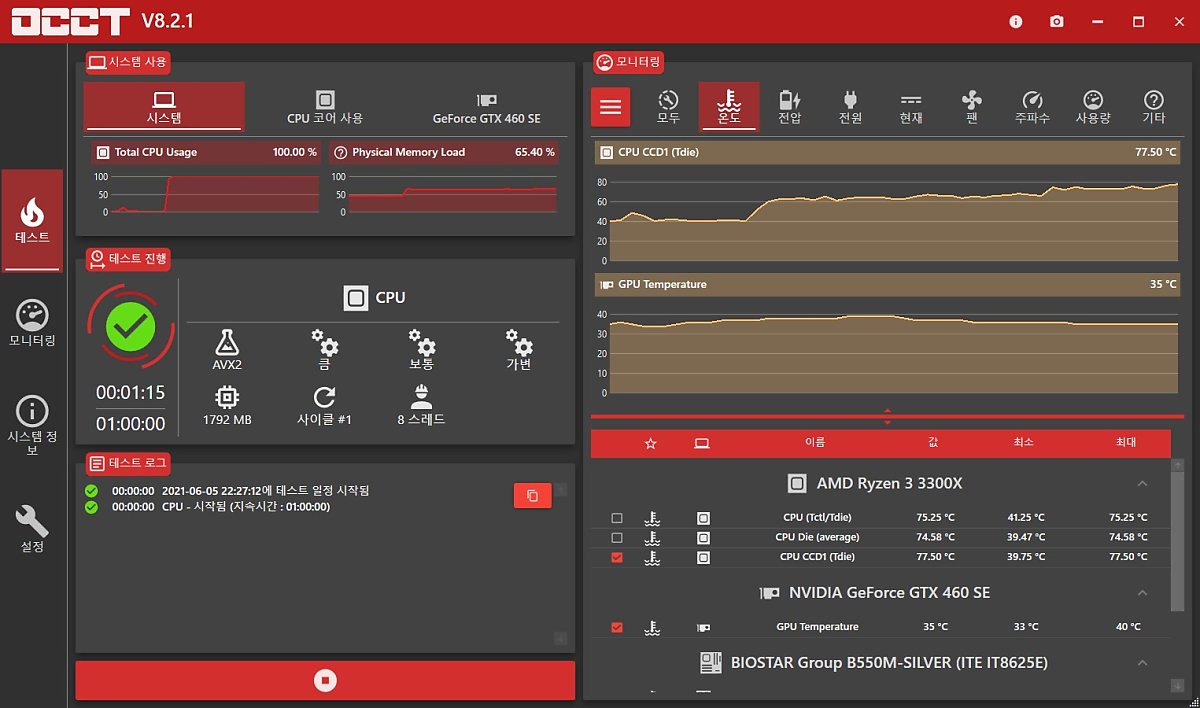Viewport: 1200px width, 708px height.
Task: Click the Physical Memory Load question icon
Action: [x=340, y=153]
